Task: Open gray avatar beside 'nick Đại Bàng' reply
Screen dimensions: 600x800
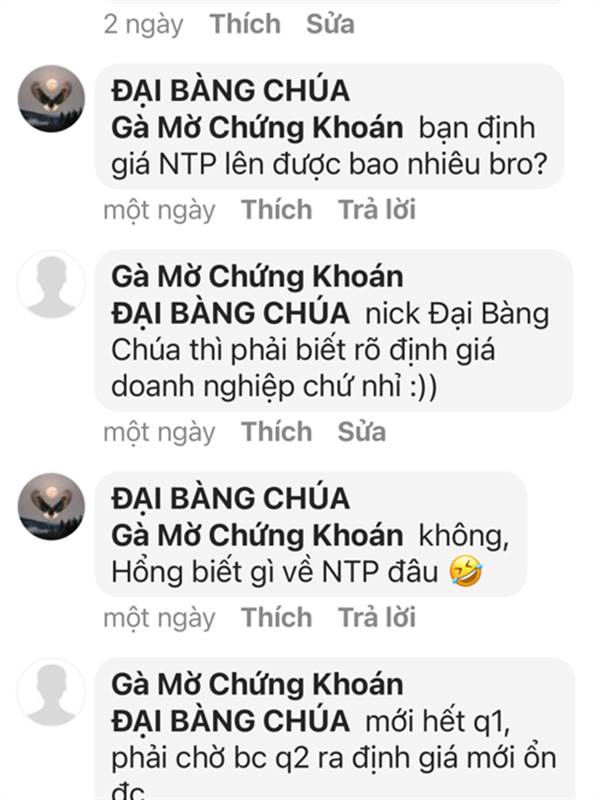Action: pyautogui.click(x=51, y=285)
